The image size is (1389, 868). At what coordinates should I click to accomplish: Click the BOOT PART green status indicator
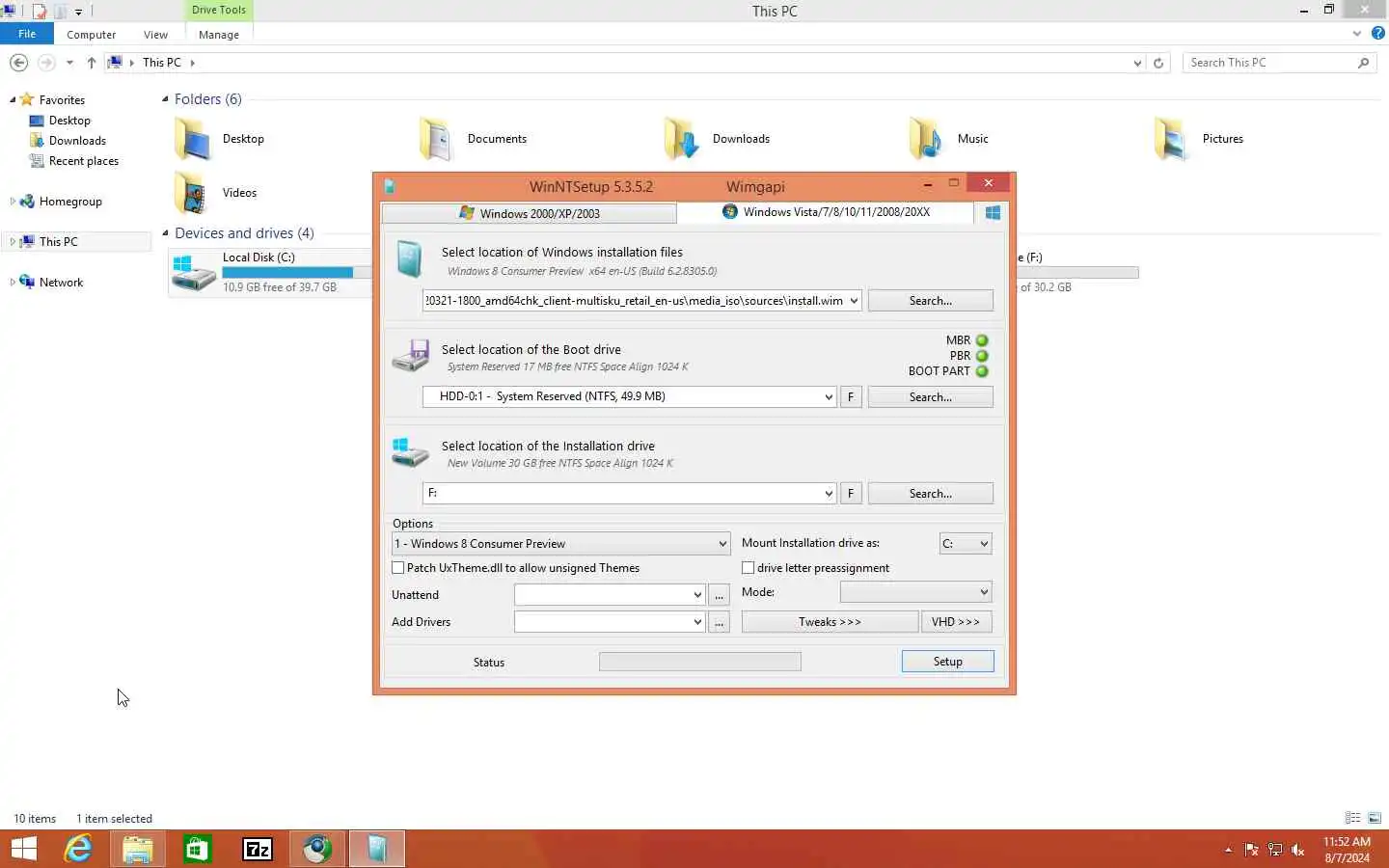pyautogui.click(x=982, y=371)
